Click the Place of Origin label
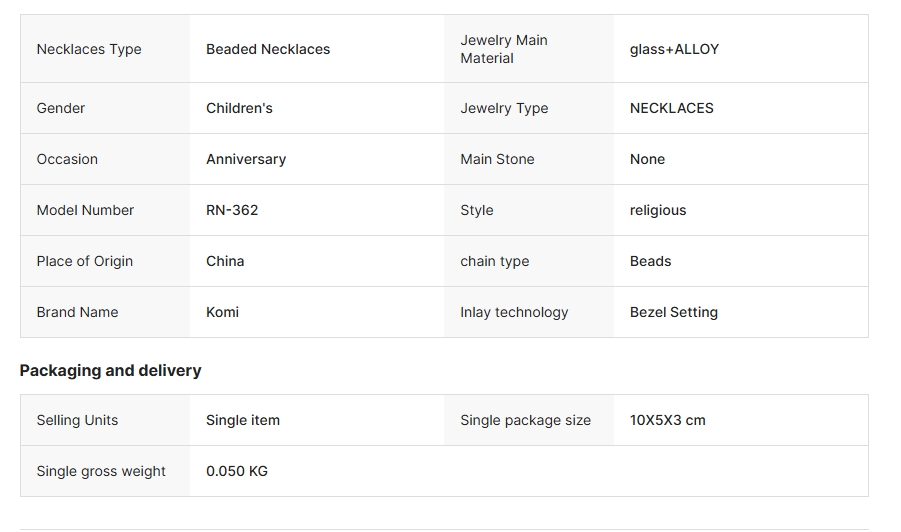This screenshot has width=901, height=532. (x=84, y=261)
